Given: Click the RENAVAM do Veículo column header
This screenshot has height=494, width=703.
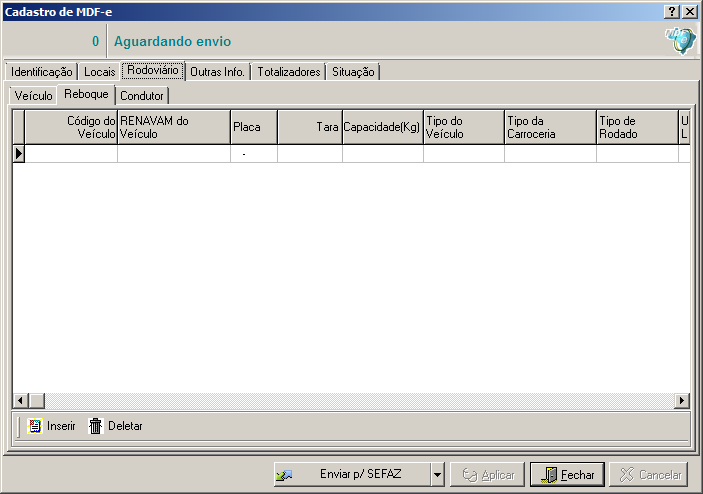Looking at the screenshot, I should coord(173,127).
